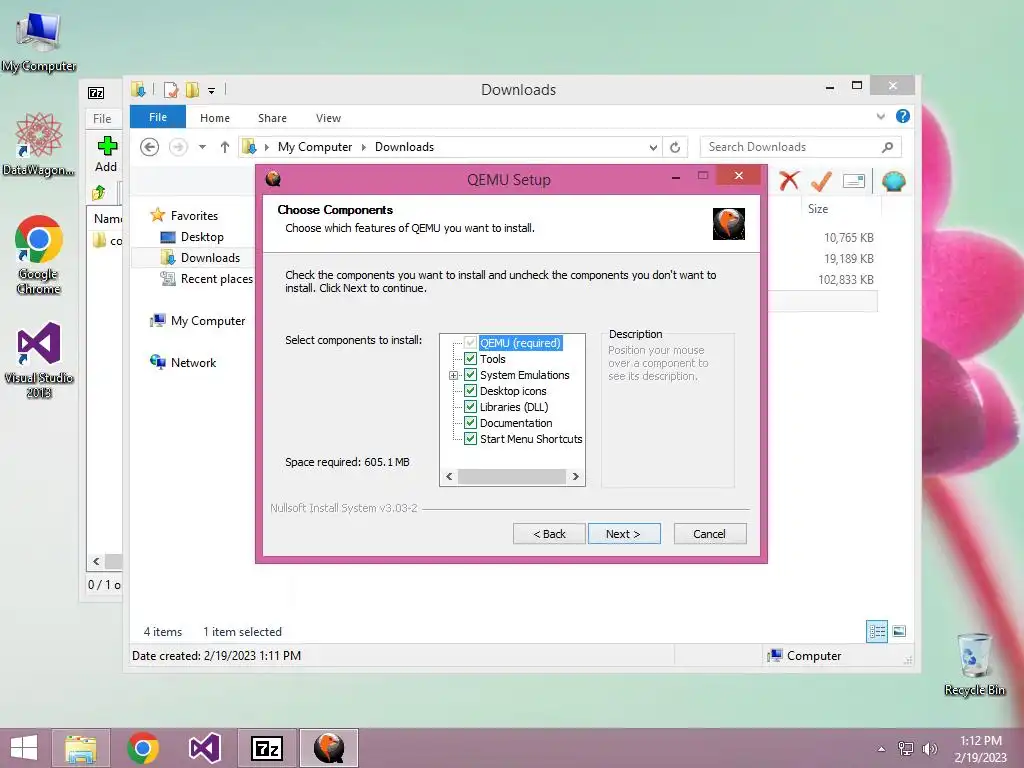Click the Search Downloads field
The image size is (1024, 768).
[801, 147]
